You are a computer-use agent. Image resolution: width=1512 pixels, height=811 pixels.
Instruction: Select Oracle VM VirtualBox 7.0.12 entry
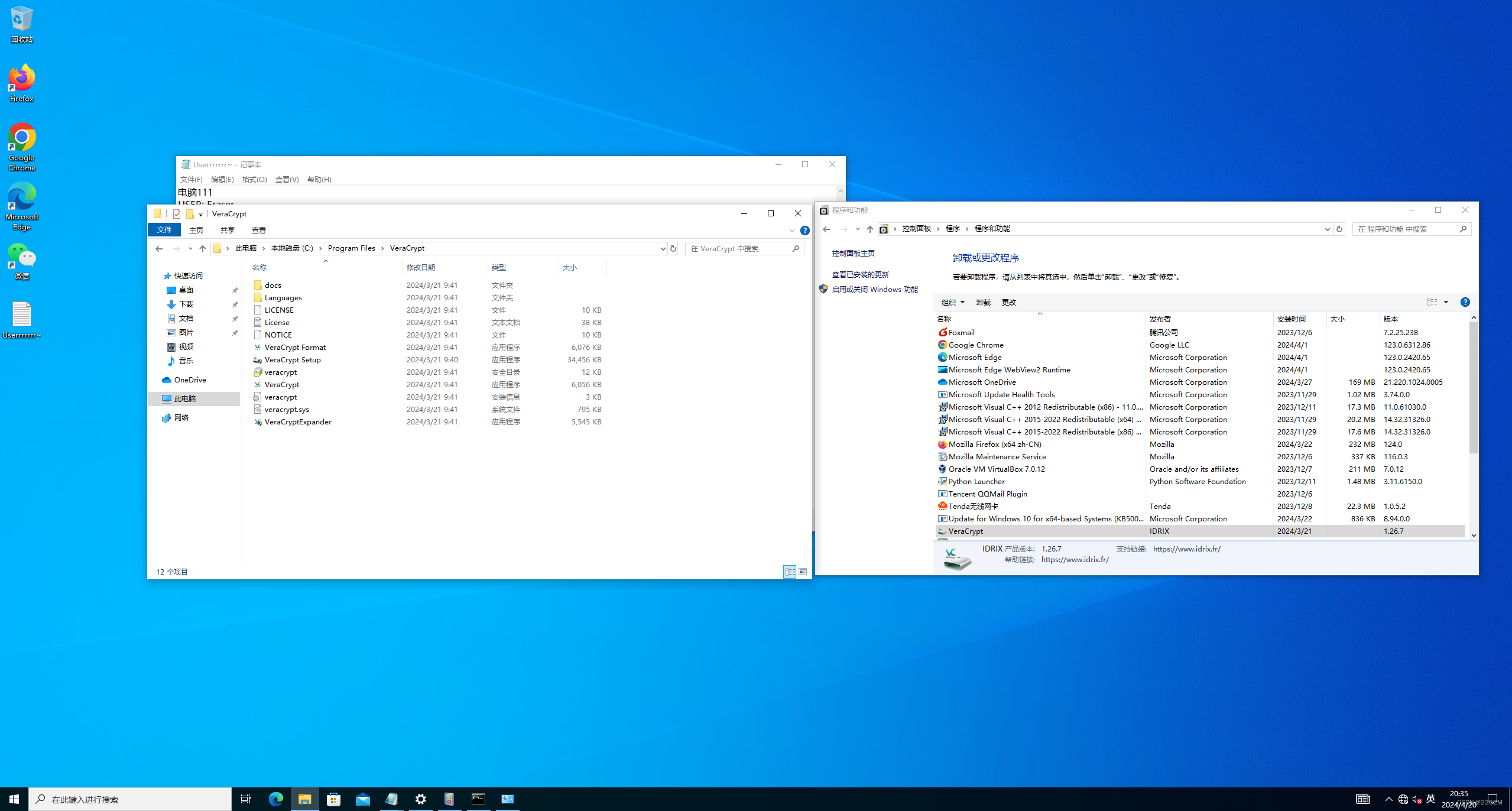point(997,469)
